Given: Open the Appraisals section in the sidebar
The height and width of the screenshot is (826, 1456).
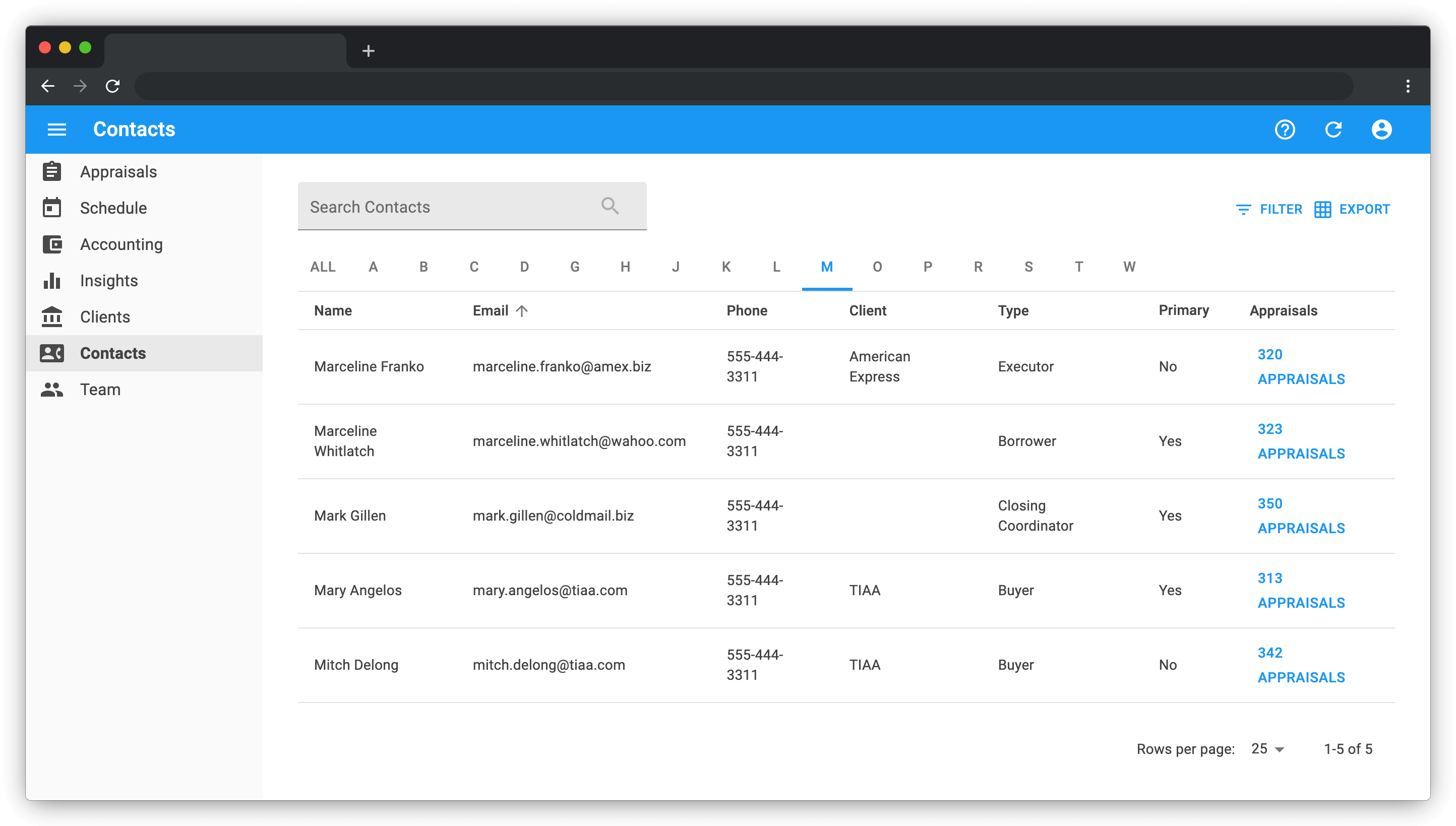Looking at the screenshot, I should point(118,171).
